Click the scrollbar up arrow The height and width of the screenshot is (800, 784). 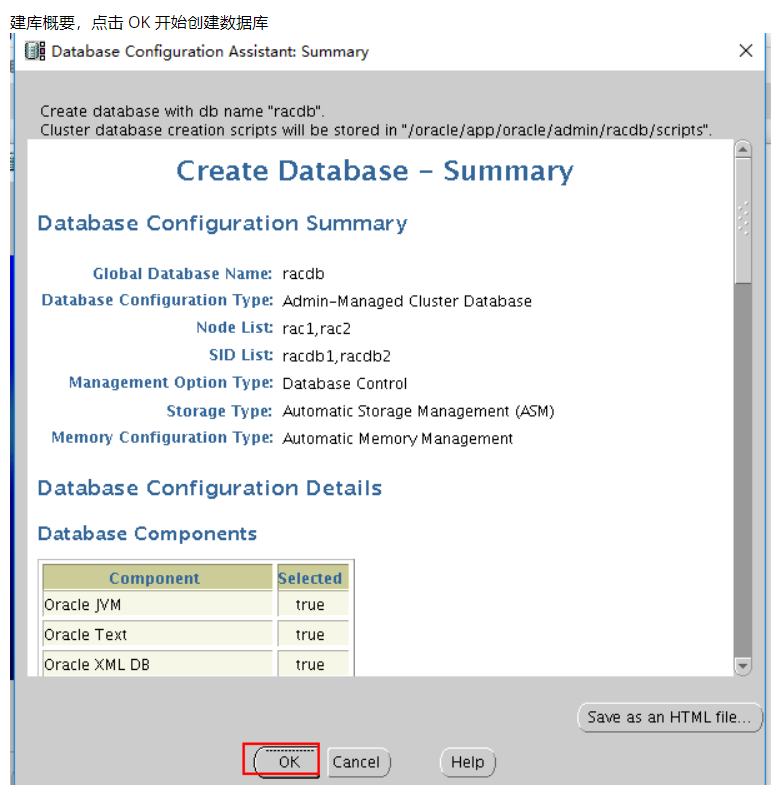click(743, 149)
